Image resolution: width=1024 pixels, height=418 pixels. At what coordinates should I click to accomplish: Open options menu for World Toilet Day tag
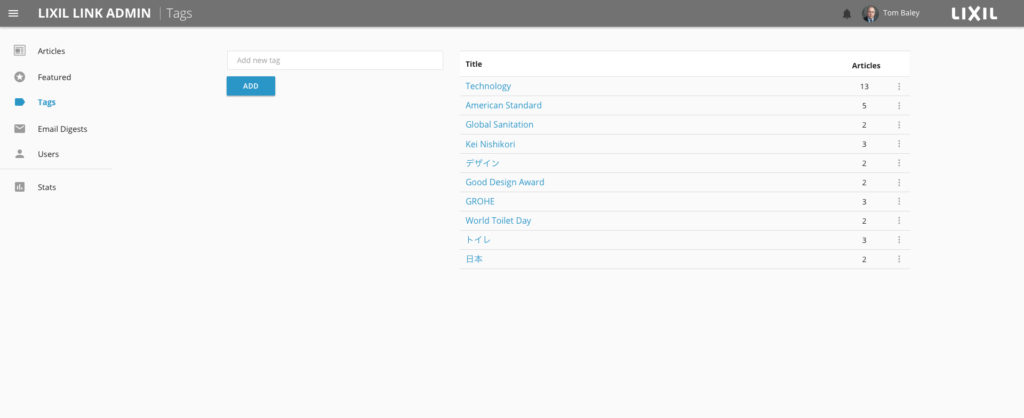tap(899, 221)
